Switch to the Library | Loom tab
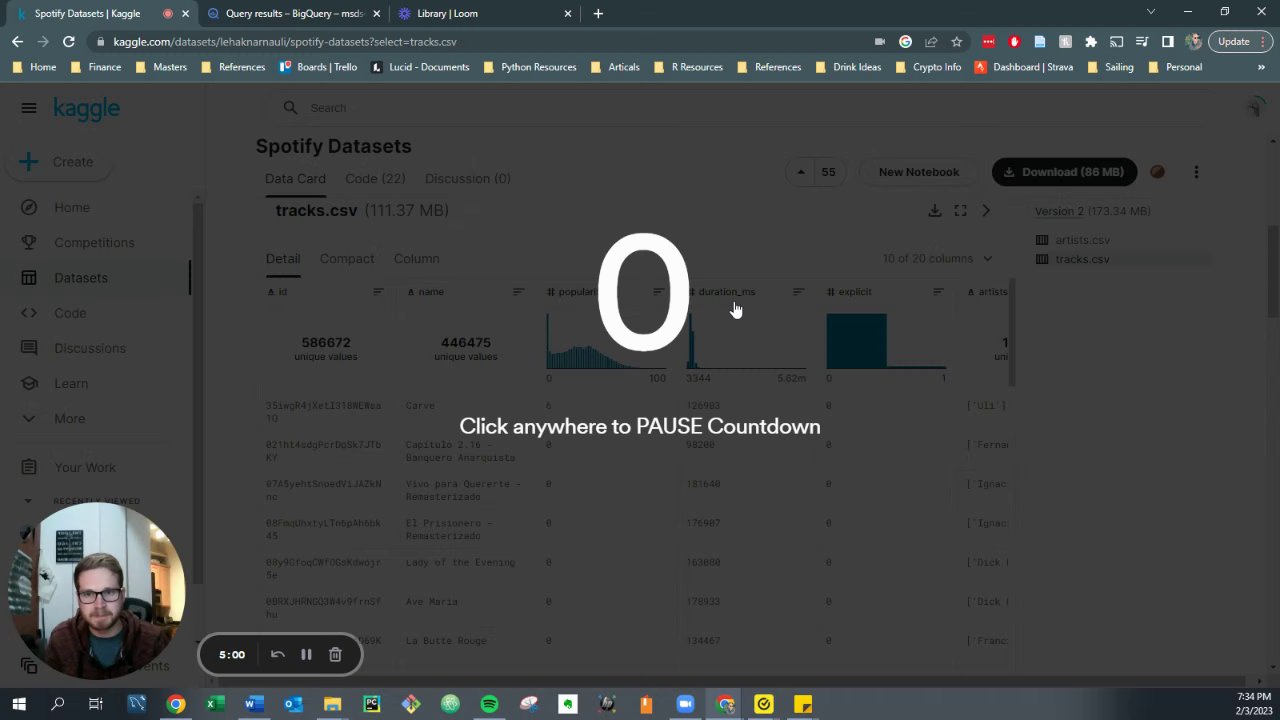 [x=485, y=14]
